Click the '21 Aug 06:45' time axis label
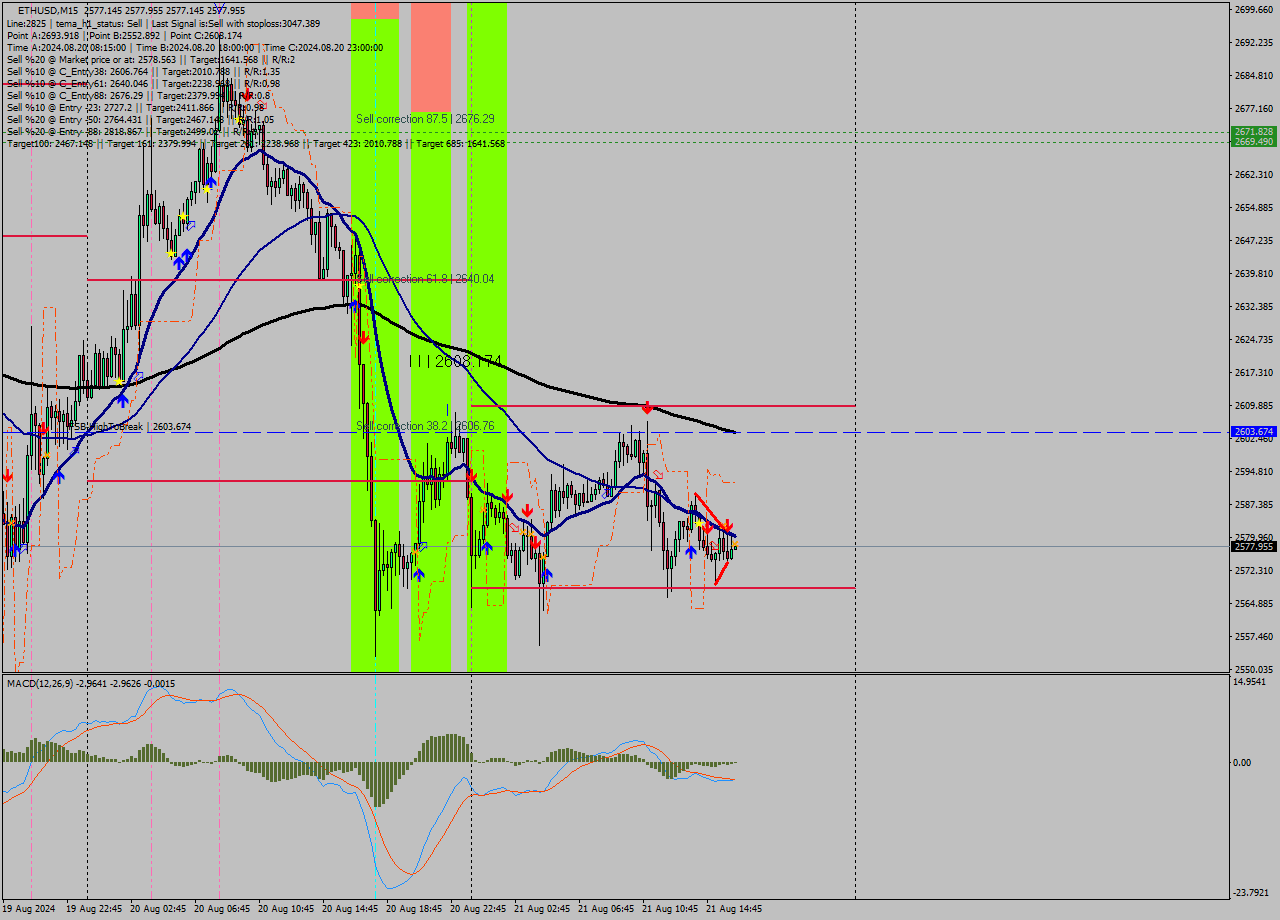1280x920 pixels. 606,909
